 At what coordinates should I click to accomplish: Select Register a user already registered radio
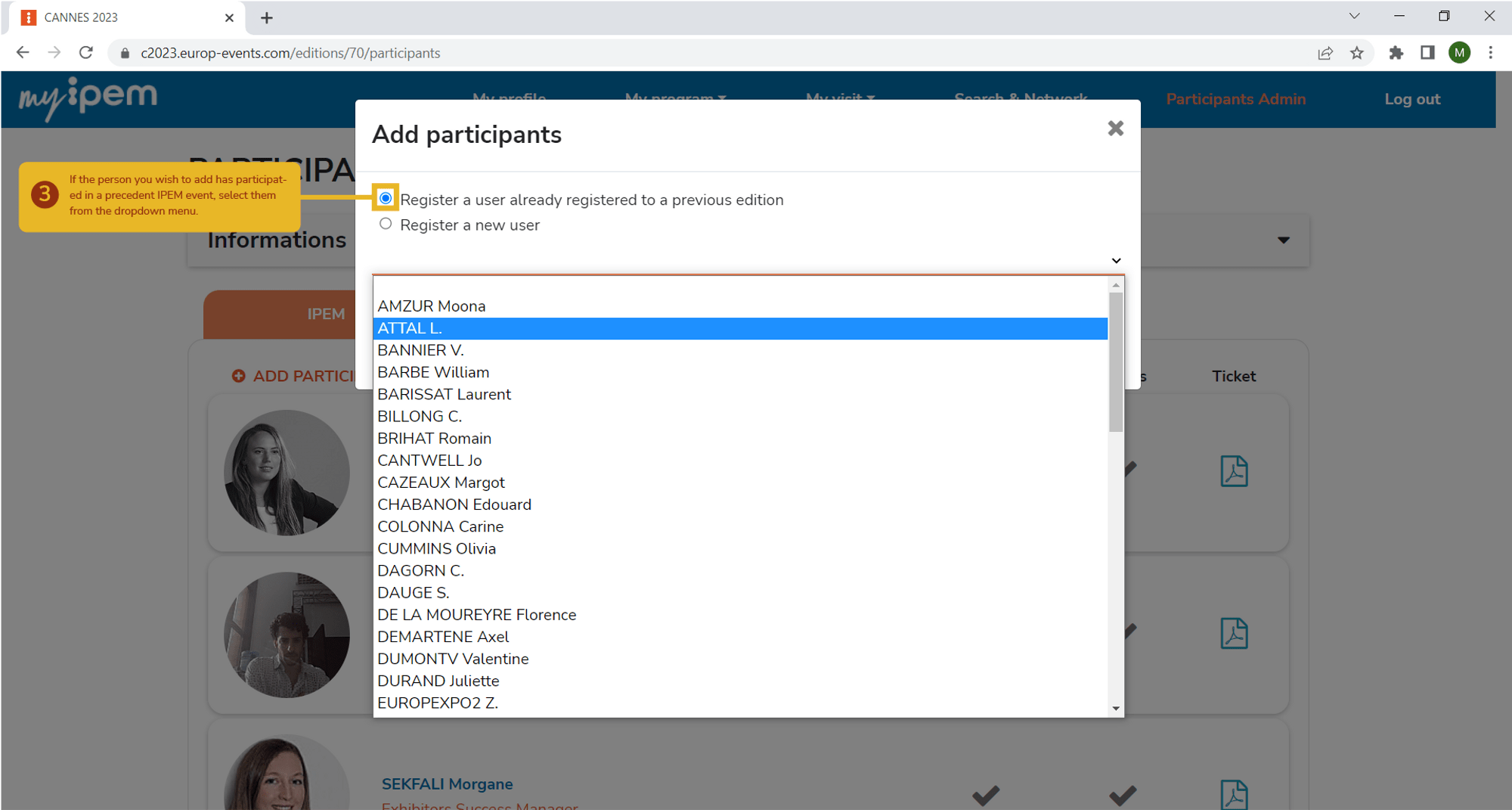[386, 198]
